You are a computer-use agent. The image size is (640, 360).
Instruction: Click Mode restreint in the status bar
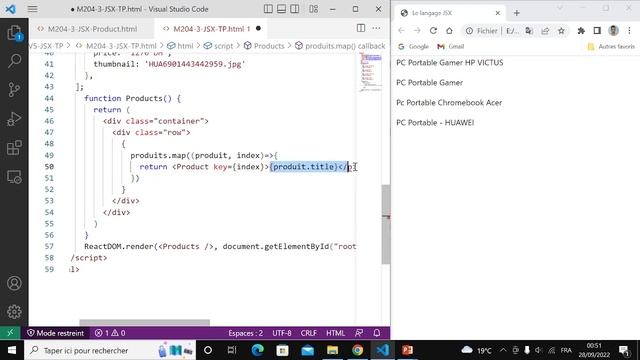pyautogui.click(x=56, y=333)
